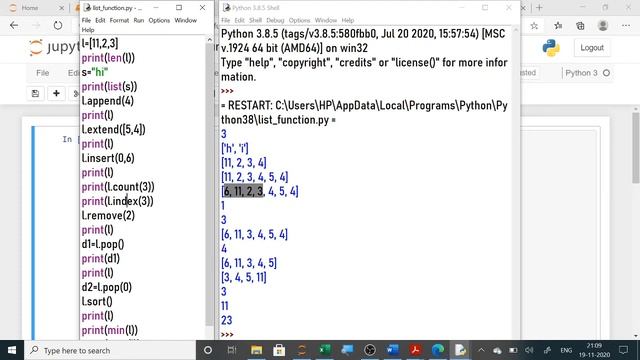The image size is (640, 360).
Task: Click the browser refresh icon
Action: [58, 26]
